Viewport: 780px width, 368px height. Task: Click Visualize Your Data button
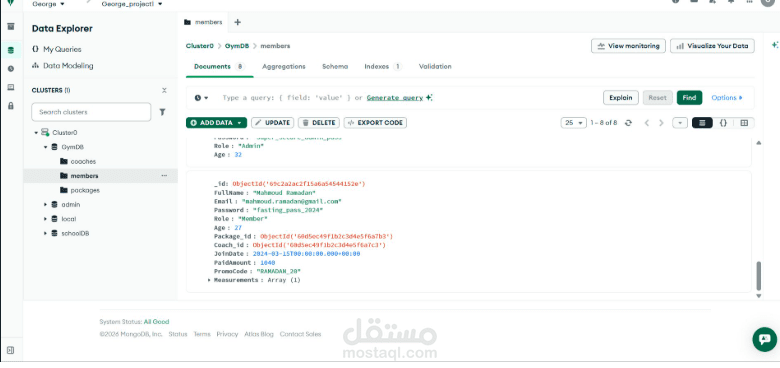point(712,46)
